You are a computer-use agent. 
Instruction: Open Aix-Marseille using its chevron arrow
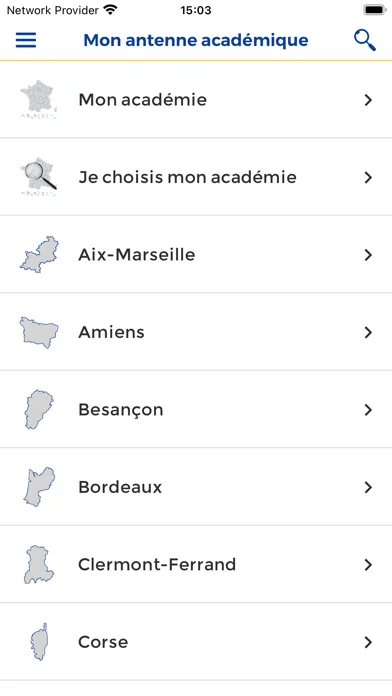click(x=368, y=255)
